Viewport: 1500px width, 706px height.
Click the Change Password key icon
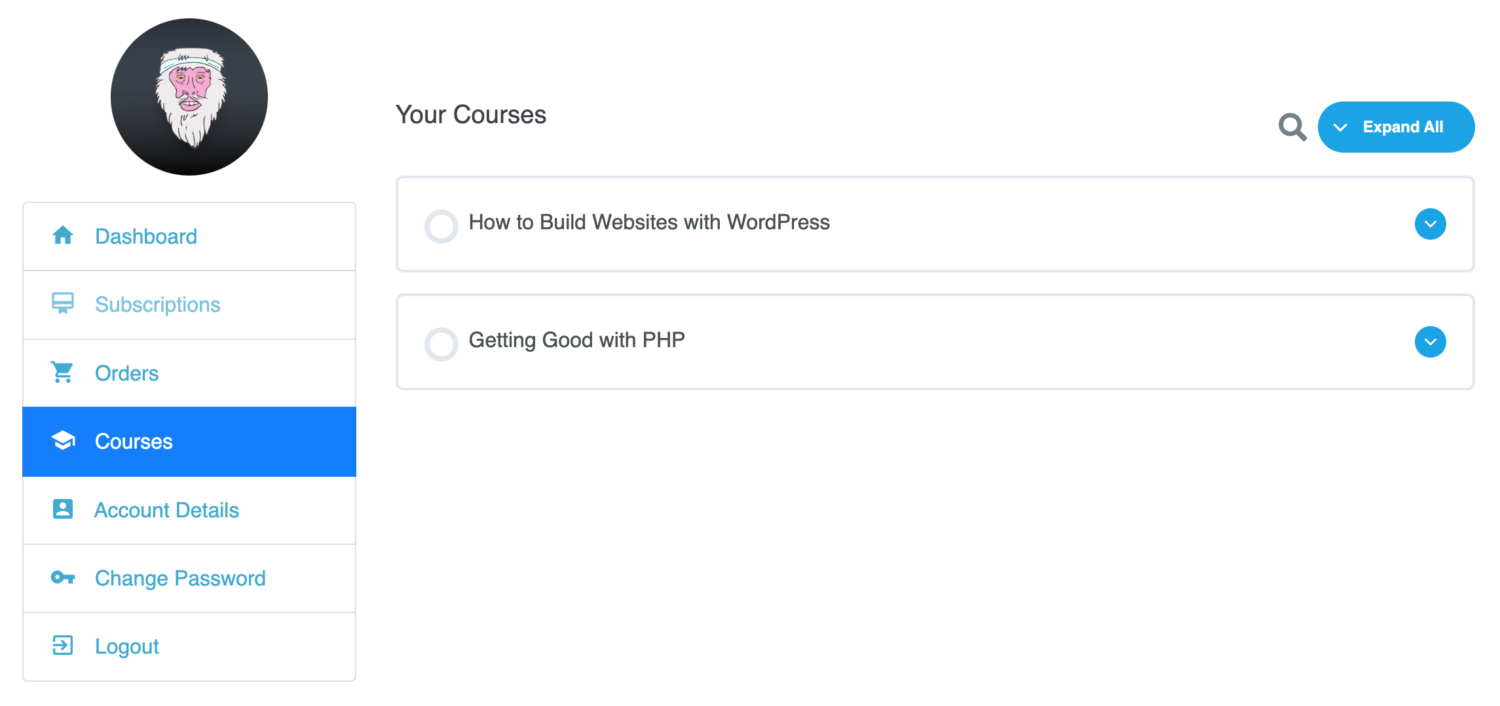(62, 578)
